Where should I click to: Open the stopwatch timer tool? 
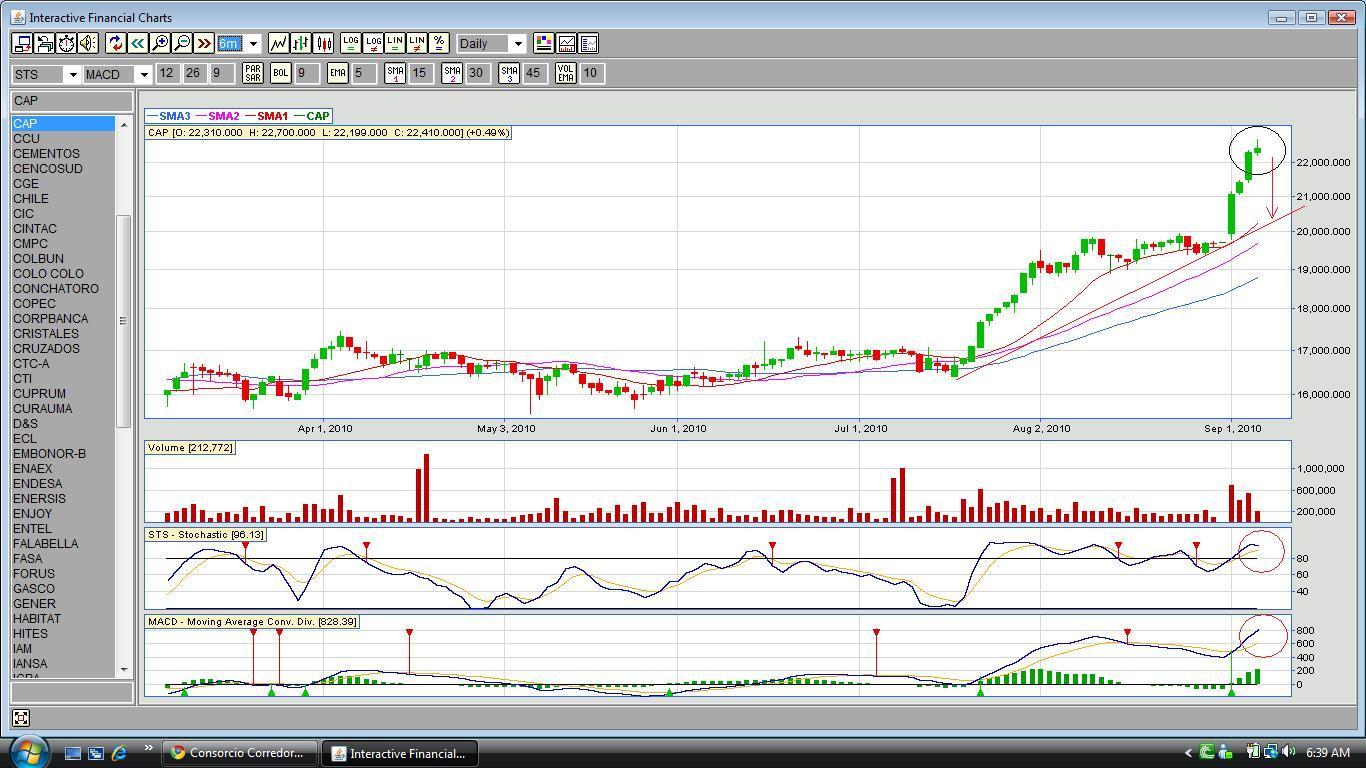point(66,43)
